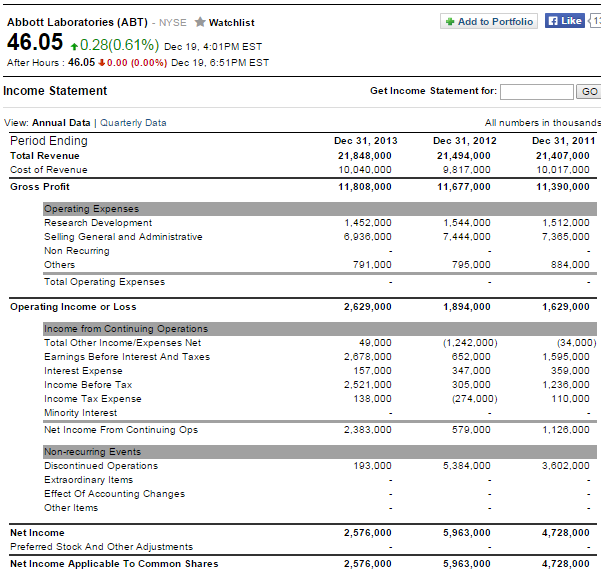
Task: Click the Dec 31, 2012 column header
Action: pyautogui.click(x=465, y=141)
